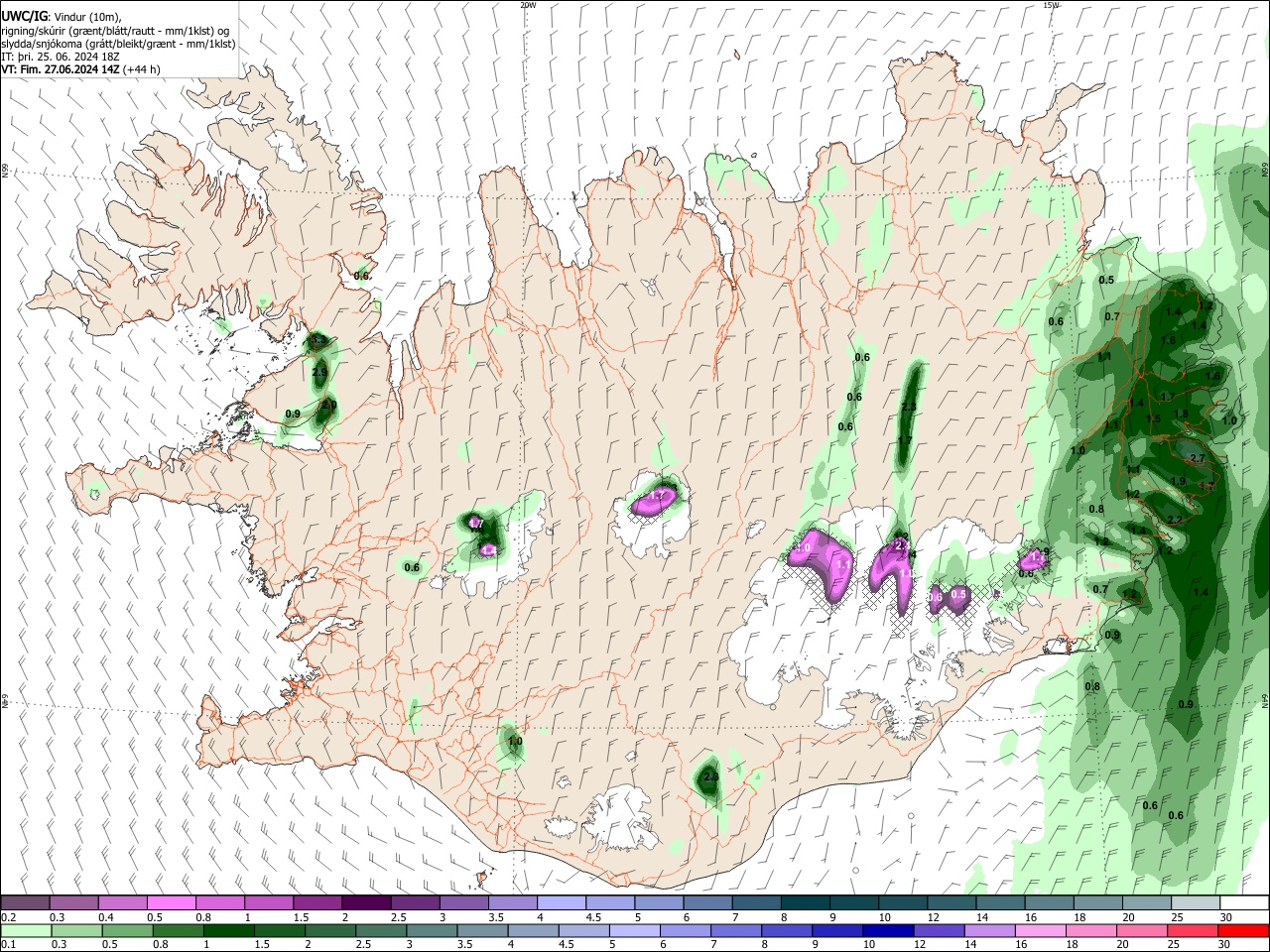
Task: Select the pale green rain swatch between 0.1 and 0.3
Action: pyautogui.click(x=26, y=931)
